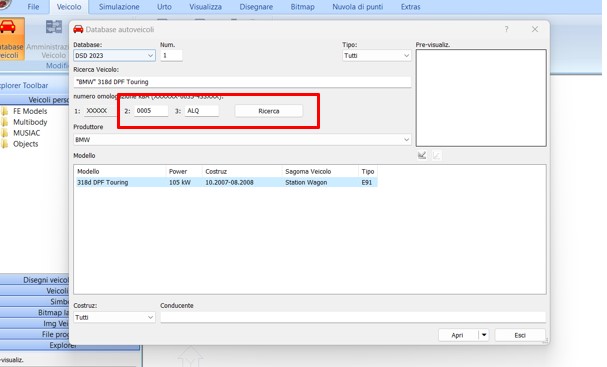607x367 pixels.
Task: Click the E91 cell
Action: pos(367,182)
